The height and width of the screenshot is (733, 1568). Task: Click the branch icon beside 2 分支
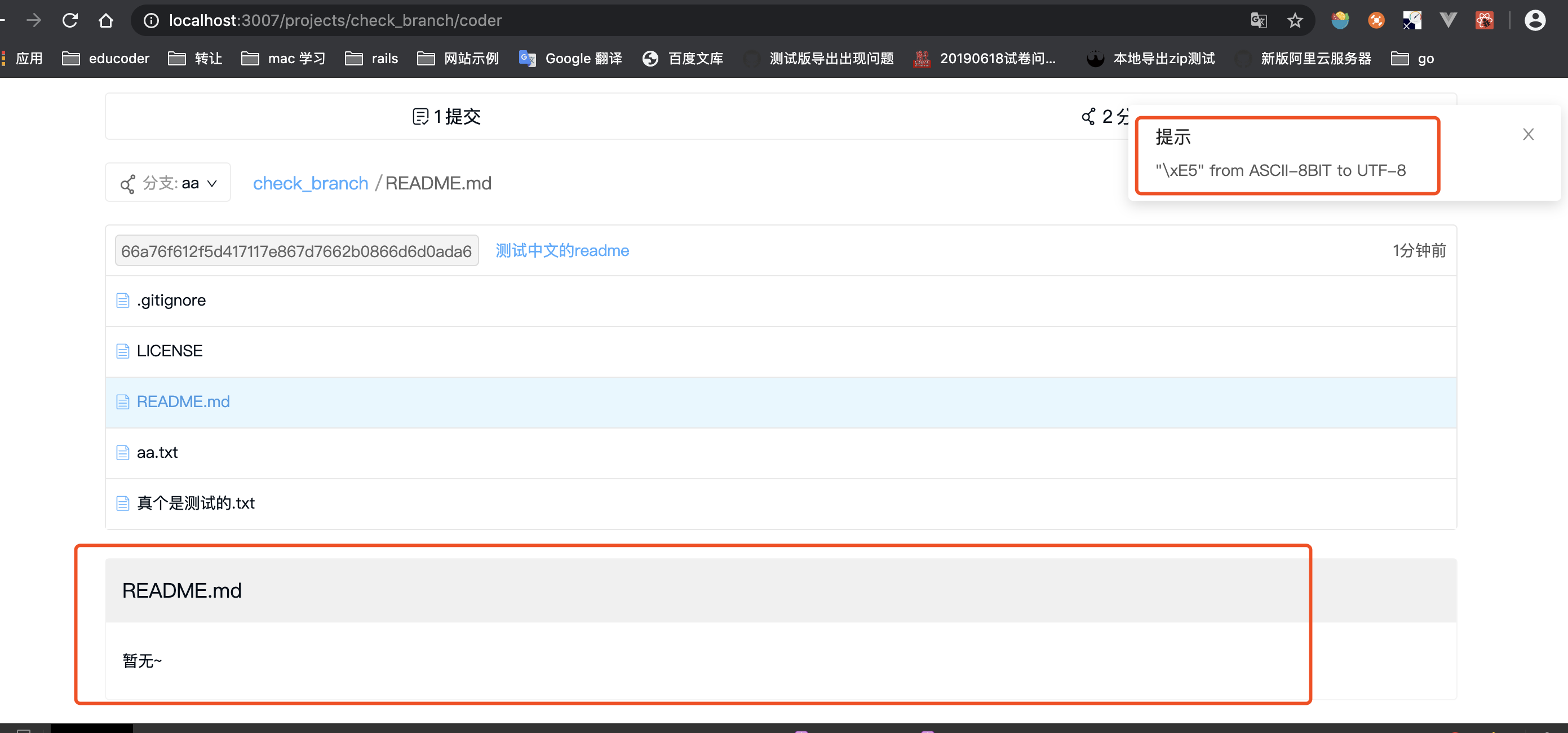pyautogui.click(x=1088, y=116)
